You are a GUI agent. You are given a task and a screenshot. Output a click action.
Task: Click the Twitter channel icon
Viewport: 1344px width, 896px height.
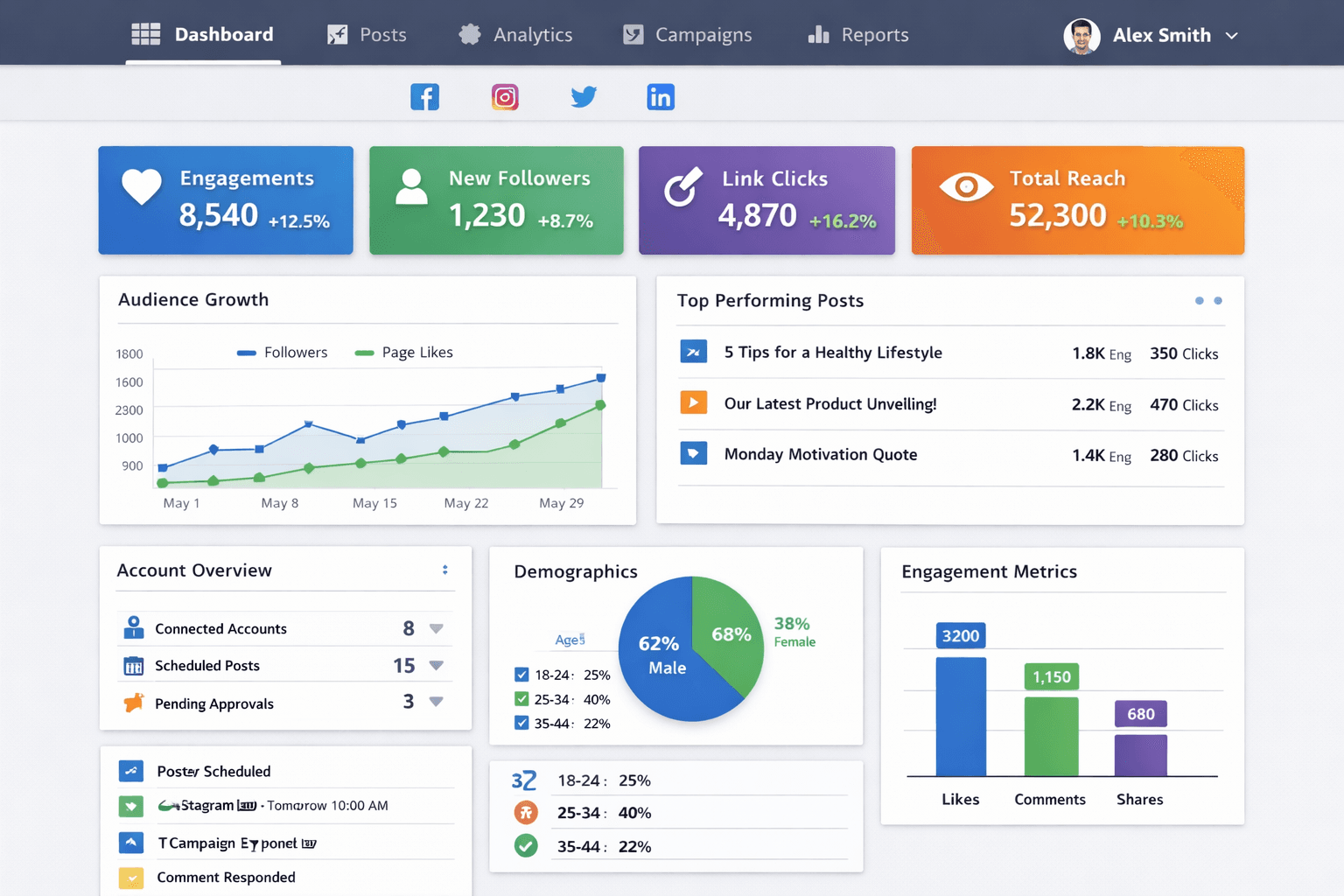pos(584,96)
